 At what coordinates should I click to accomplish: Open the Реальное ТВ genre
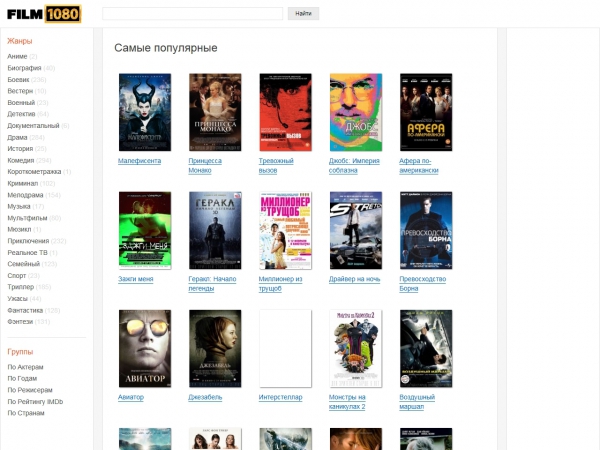click(x=27, y=253)
